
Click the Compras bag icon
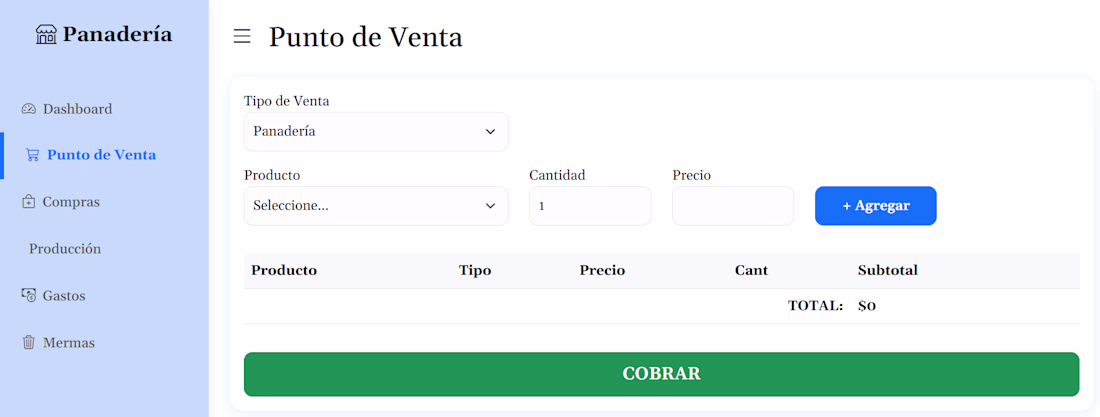[x=29, y=202]
